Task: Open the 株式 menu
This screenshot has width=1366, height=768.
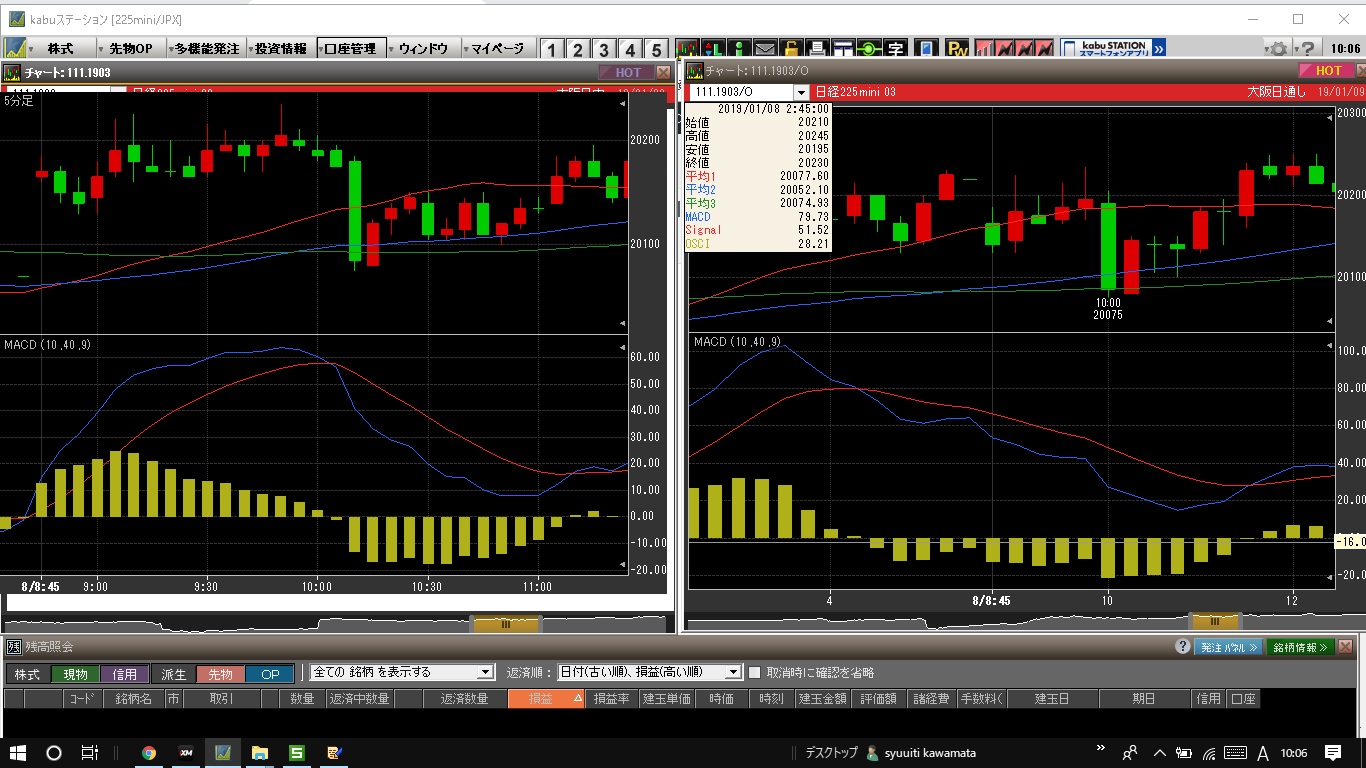Action: [x=61, y=48]
